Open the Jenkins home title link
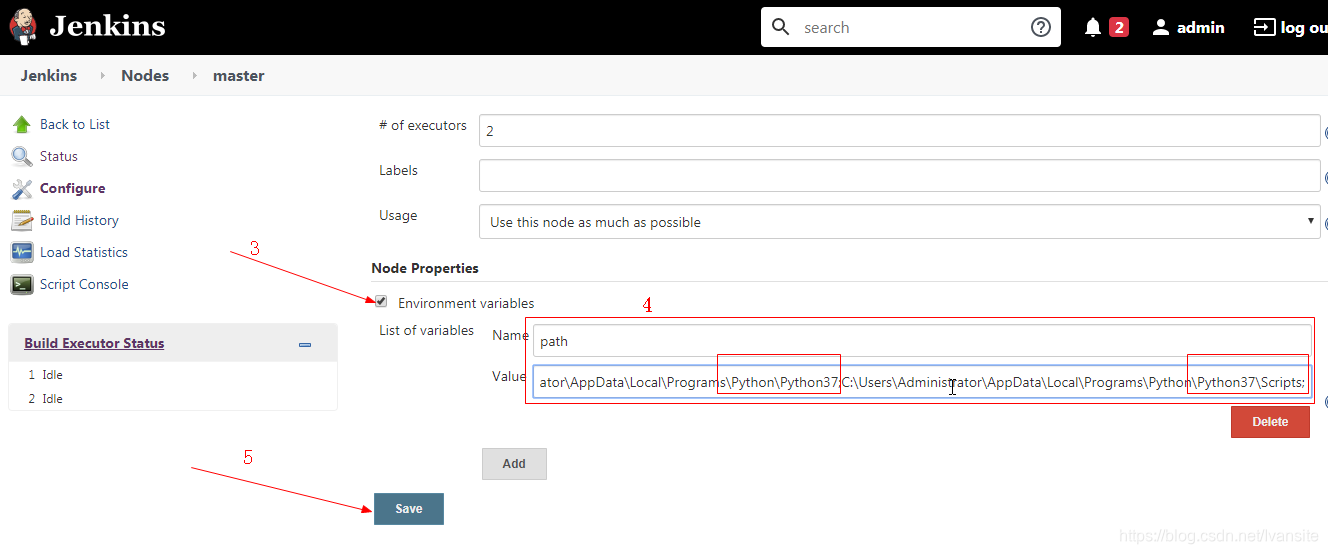The height and width of the screenshot is (554, 1328). pyautogui.click(x=107, y=27)
